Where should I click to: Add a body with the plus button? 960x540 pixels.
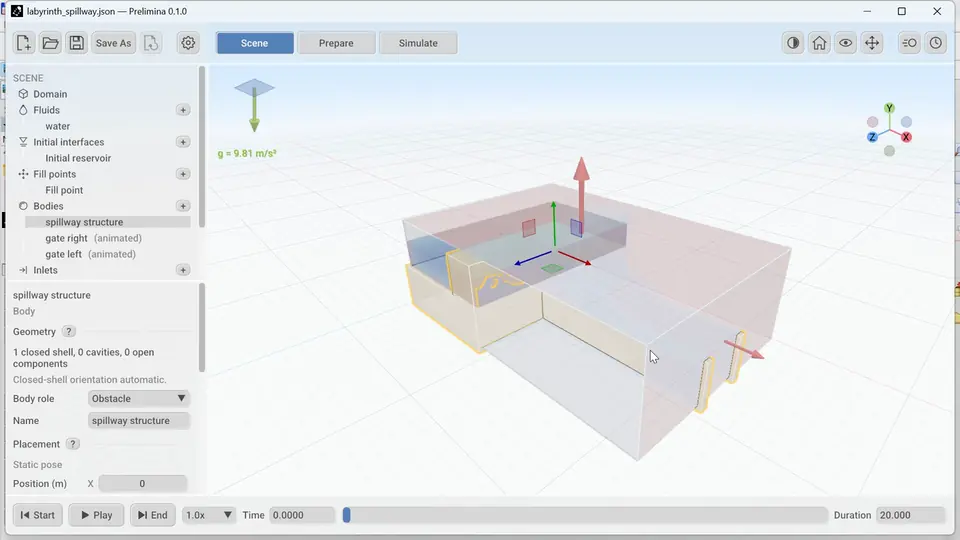pos(182,206)
